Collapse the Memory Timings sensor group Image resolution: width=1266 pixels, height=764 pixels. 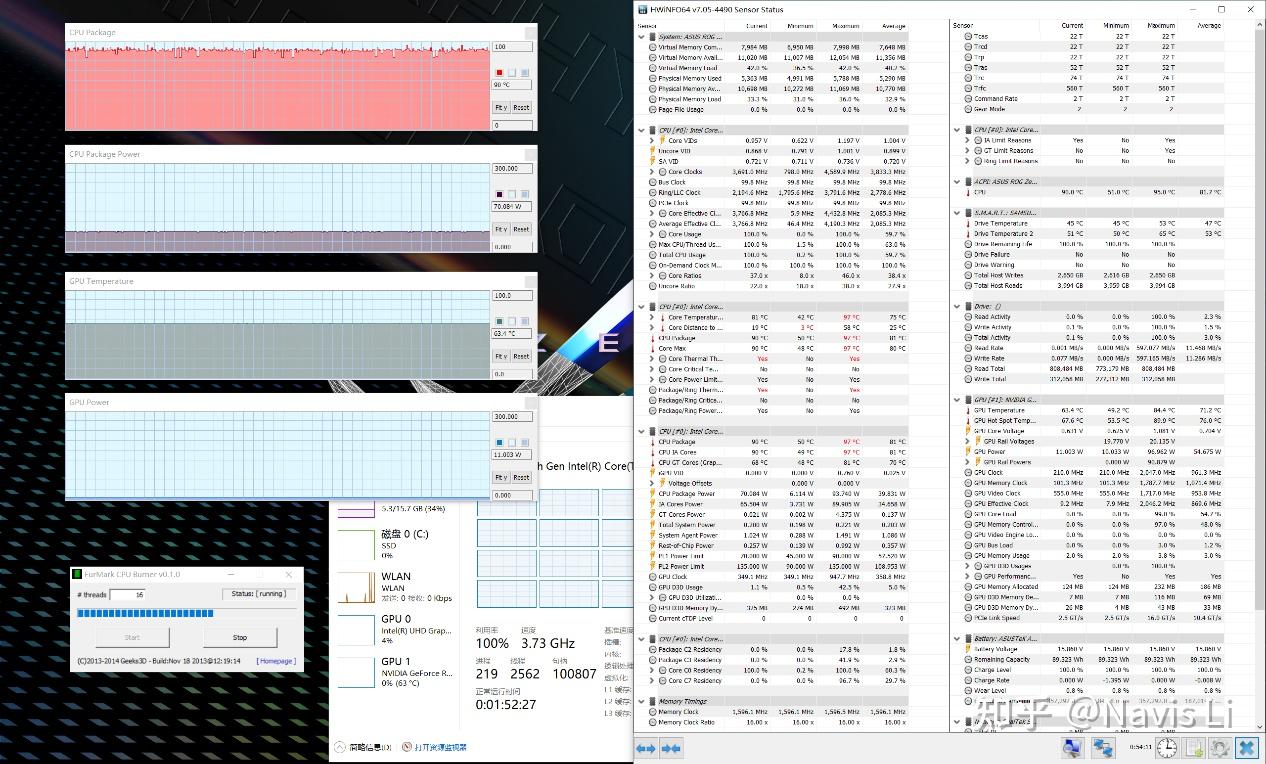(x=642, y=702)
